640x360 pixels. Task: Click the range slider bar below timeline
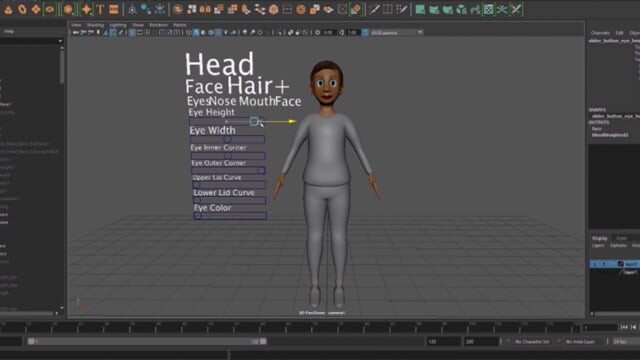click(x=147, y=341)
